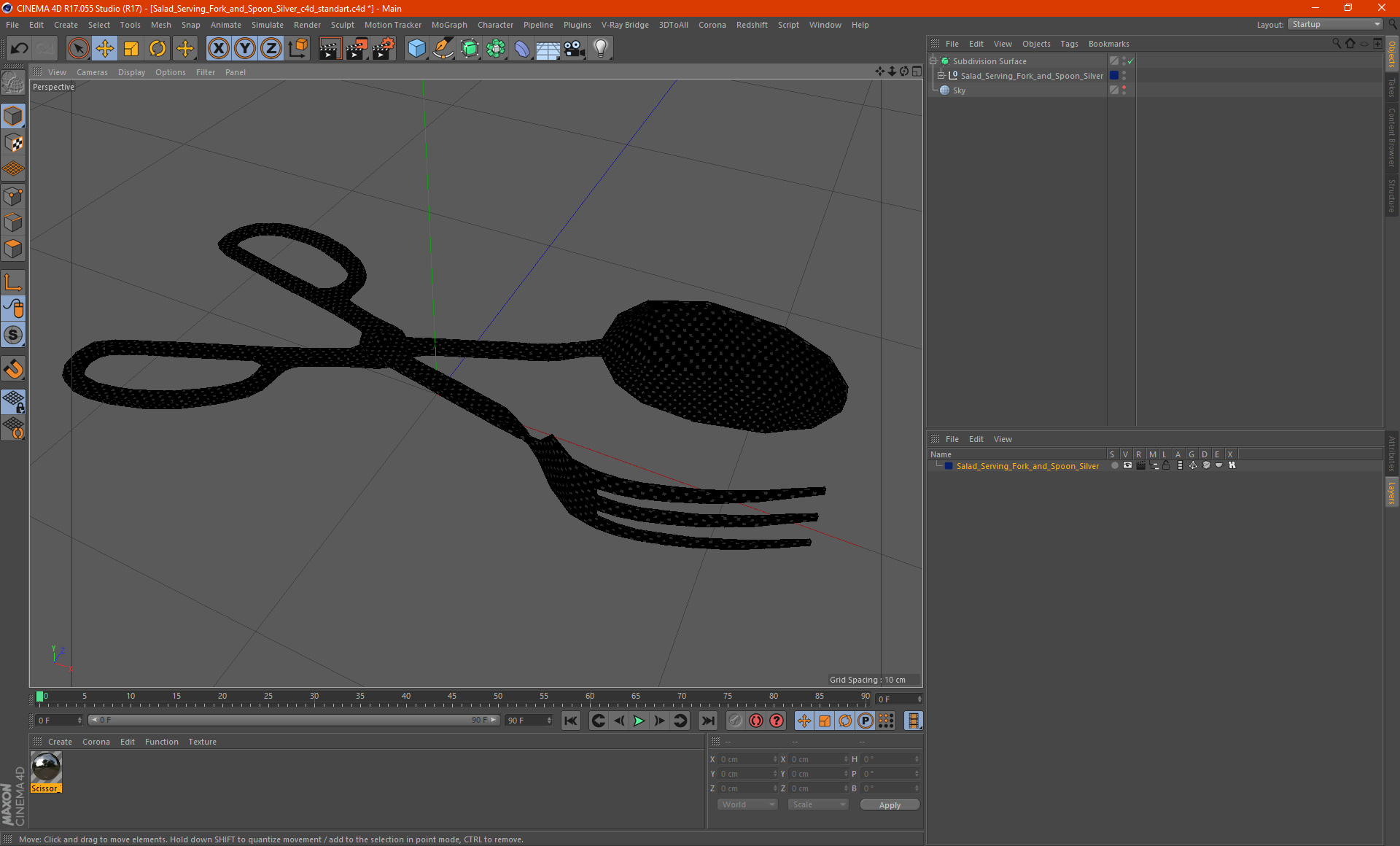Open the Content Browser side tab

tap(1392, 137)
